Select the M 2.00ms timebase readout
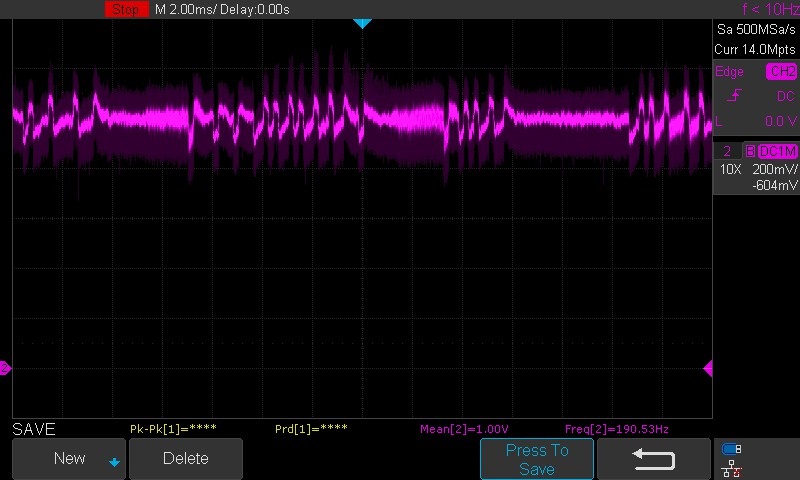The width and height of the screenshot is (800, 480). pyautogui.click(x=186, y=9)
